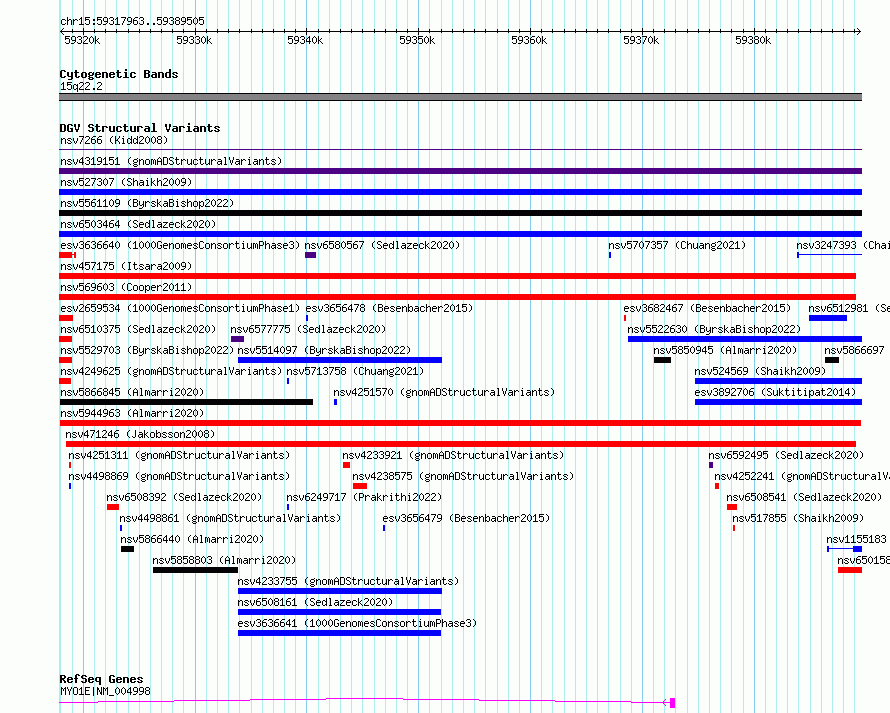Click the nsv5707357 (Chuang2021) label
The image size is (890, 713).
coord(677,245)
